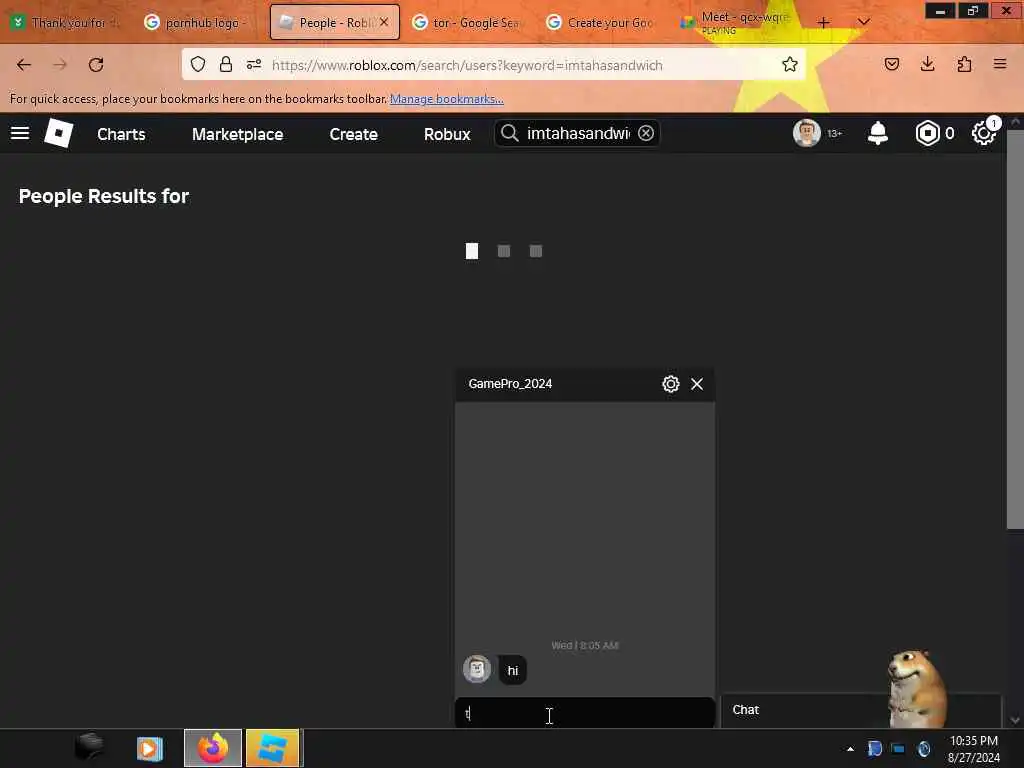The image size is (1024, 768).
Task: Switch to 'Thank you for' tab
Action: (x=67, y=23)
